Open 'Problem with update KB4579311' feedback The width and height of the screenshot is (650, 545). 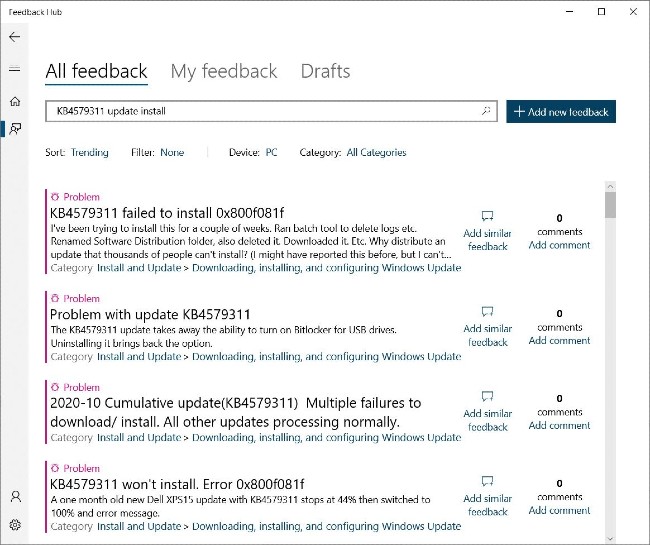point(150,315)
